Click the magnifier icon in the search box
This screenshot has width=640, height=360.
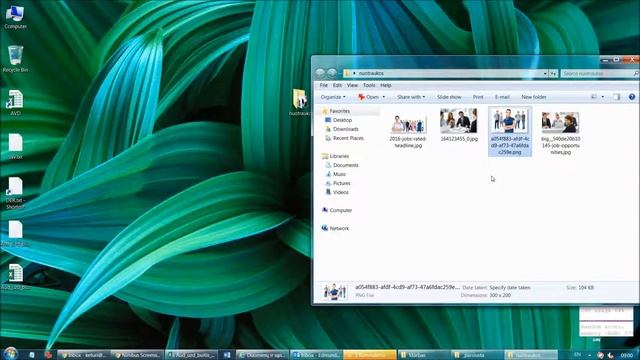point(636,73)
